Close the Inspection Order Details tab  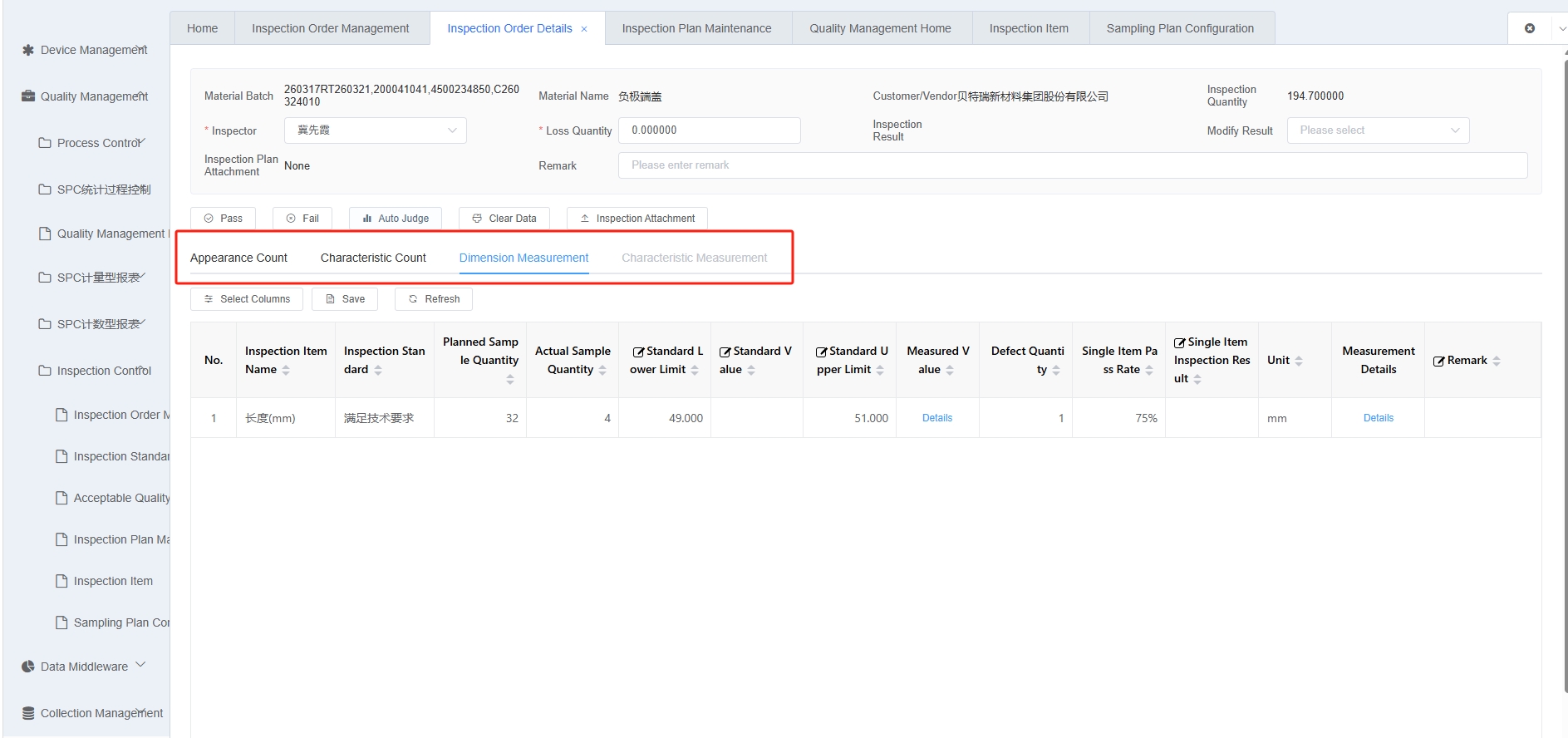coord(584,29)
